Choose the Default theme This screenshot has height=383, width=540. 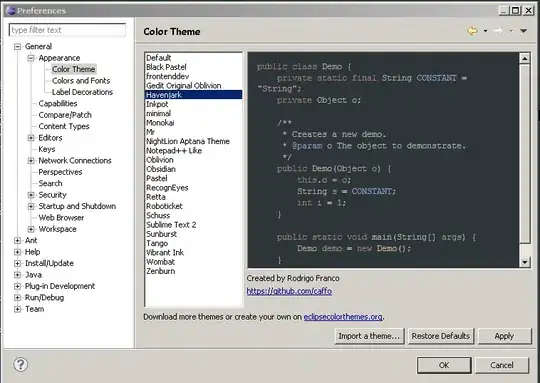click(193, 58)
